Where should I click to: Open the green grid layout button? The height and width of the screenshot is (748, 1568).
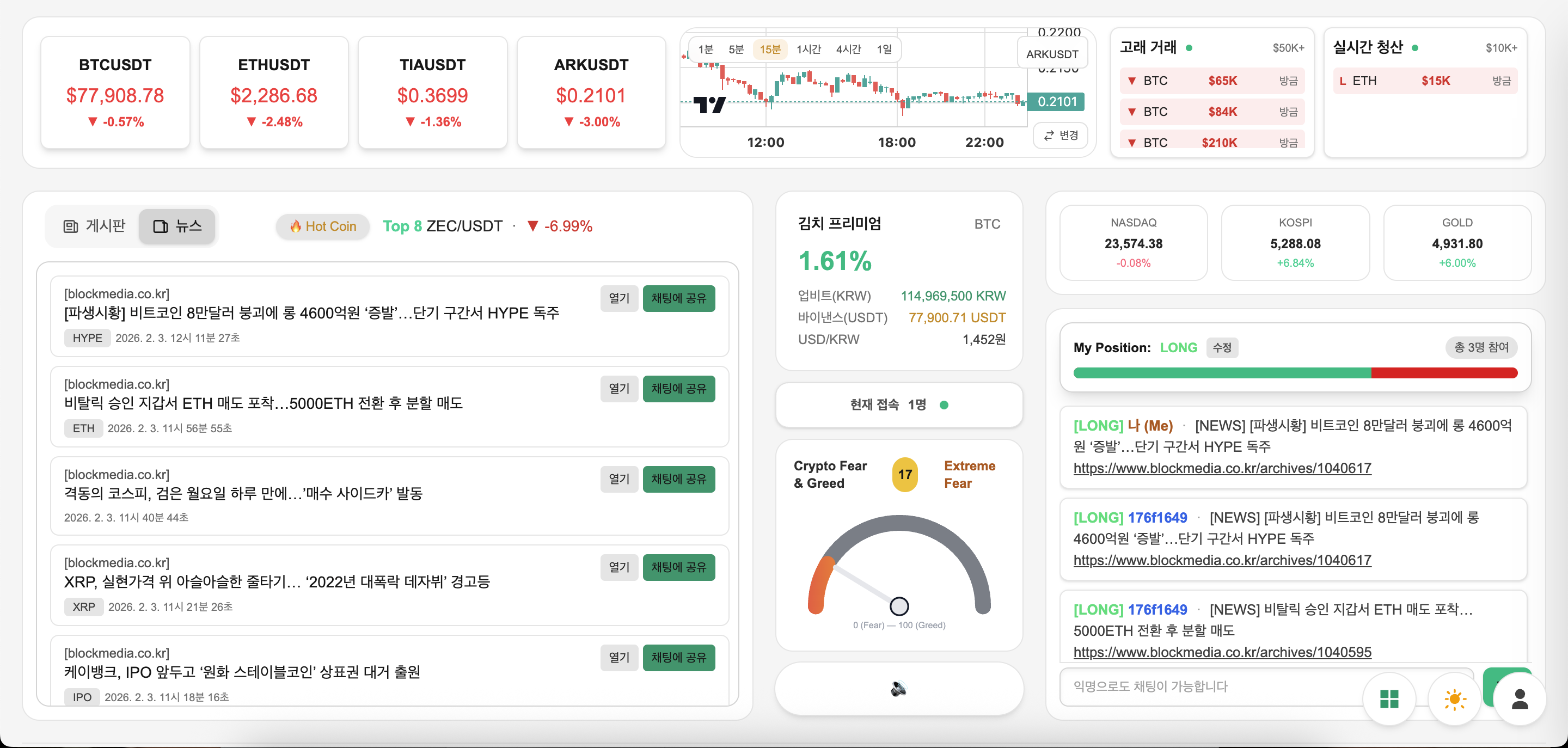tap(1388, 698)
